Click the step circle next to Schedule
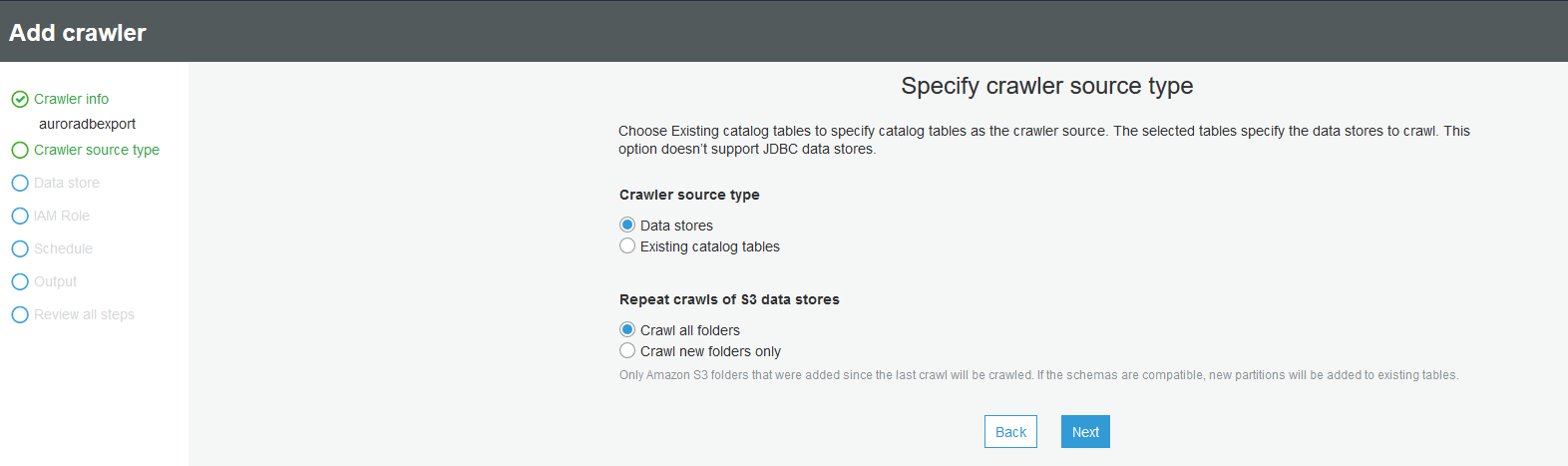 [x=20, y=248]
